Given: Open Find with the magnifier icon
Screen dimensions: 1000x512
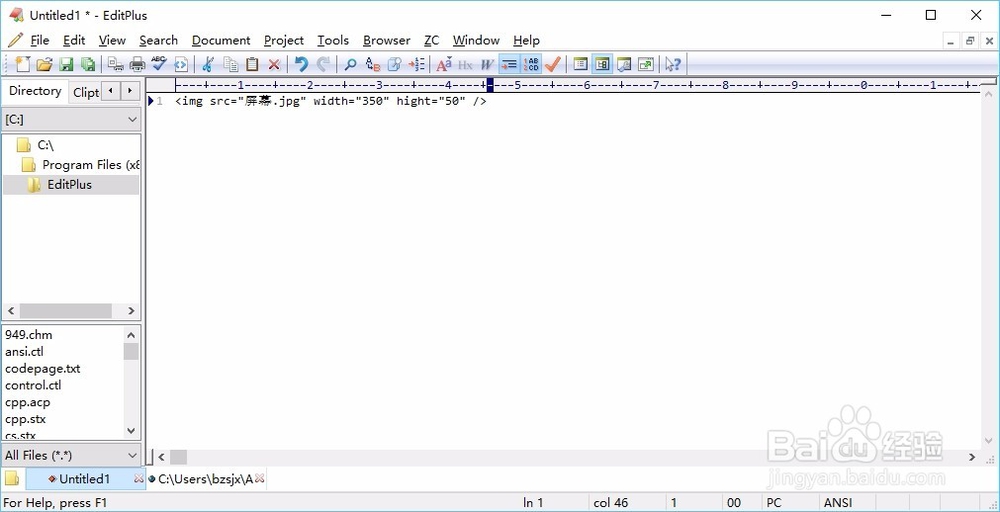Looking at the screenshot, I should [350, 64].
